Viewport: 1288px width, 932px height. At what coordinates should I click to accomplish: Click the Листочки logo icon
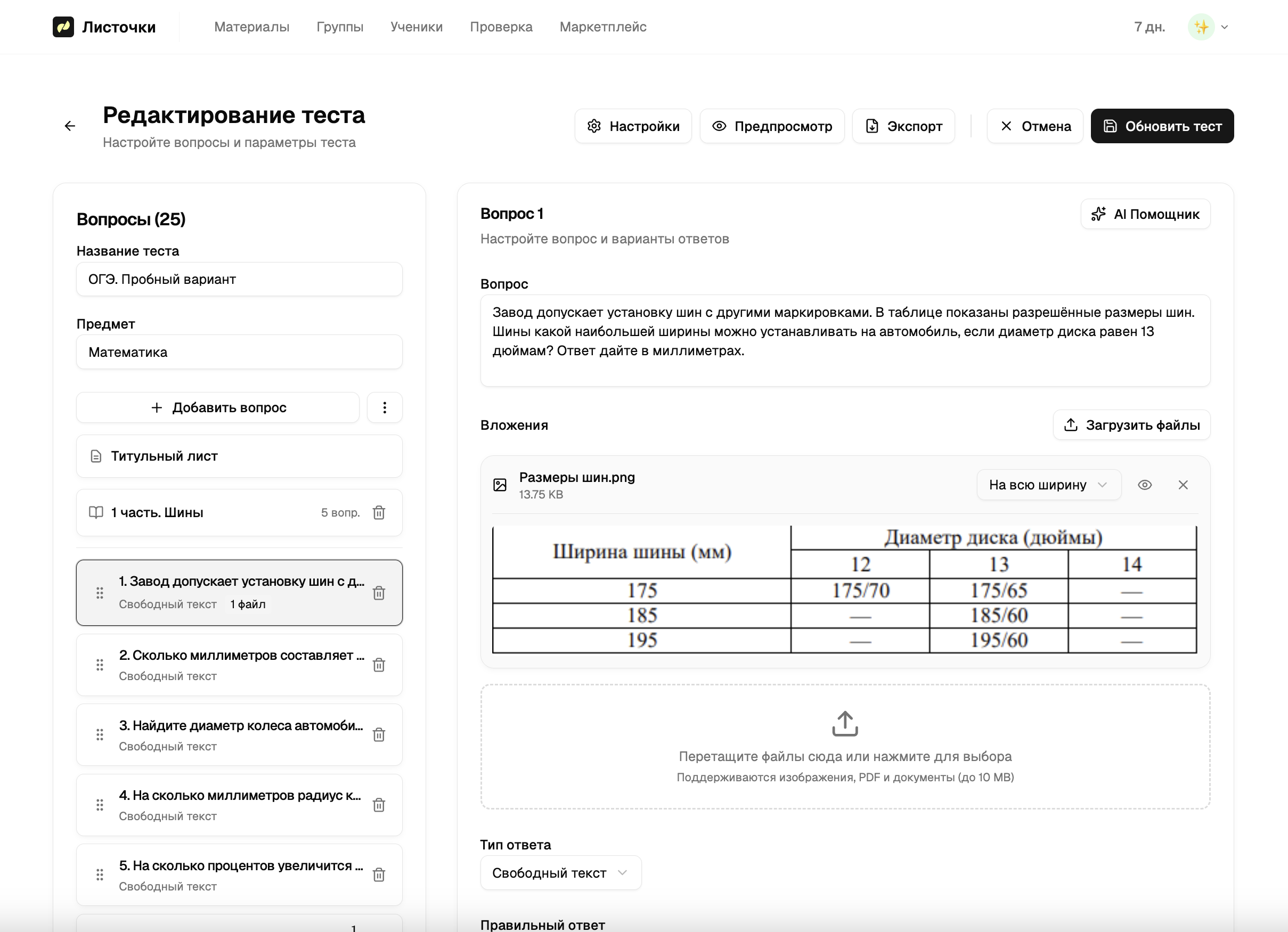coord(63,27)
